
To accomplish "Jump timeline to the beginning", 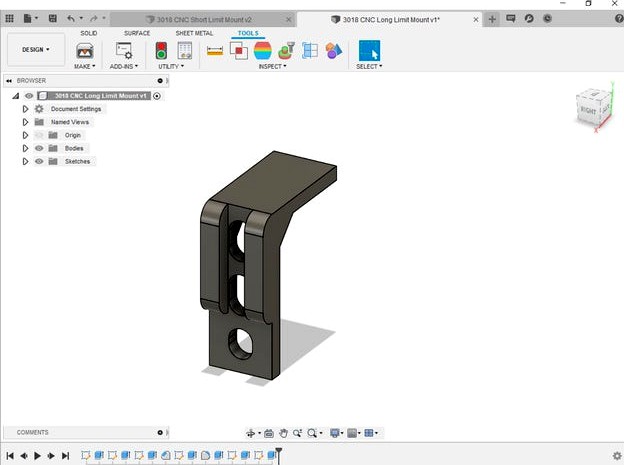I will (x=10, y=456).
